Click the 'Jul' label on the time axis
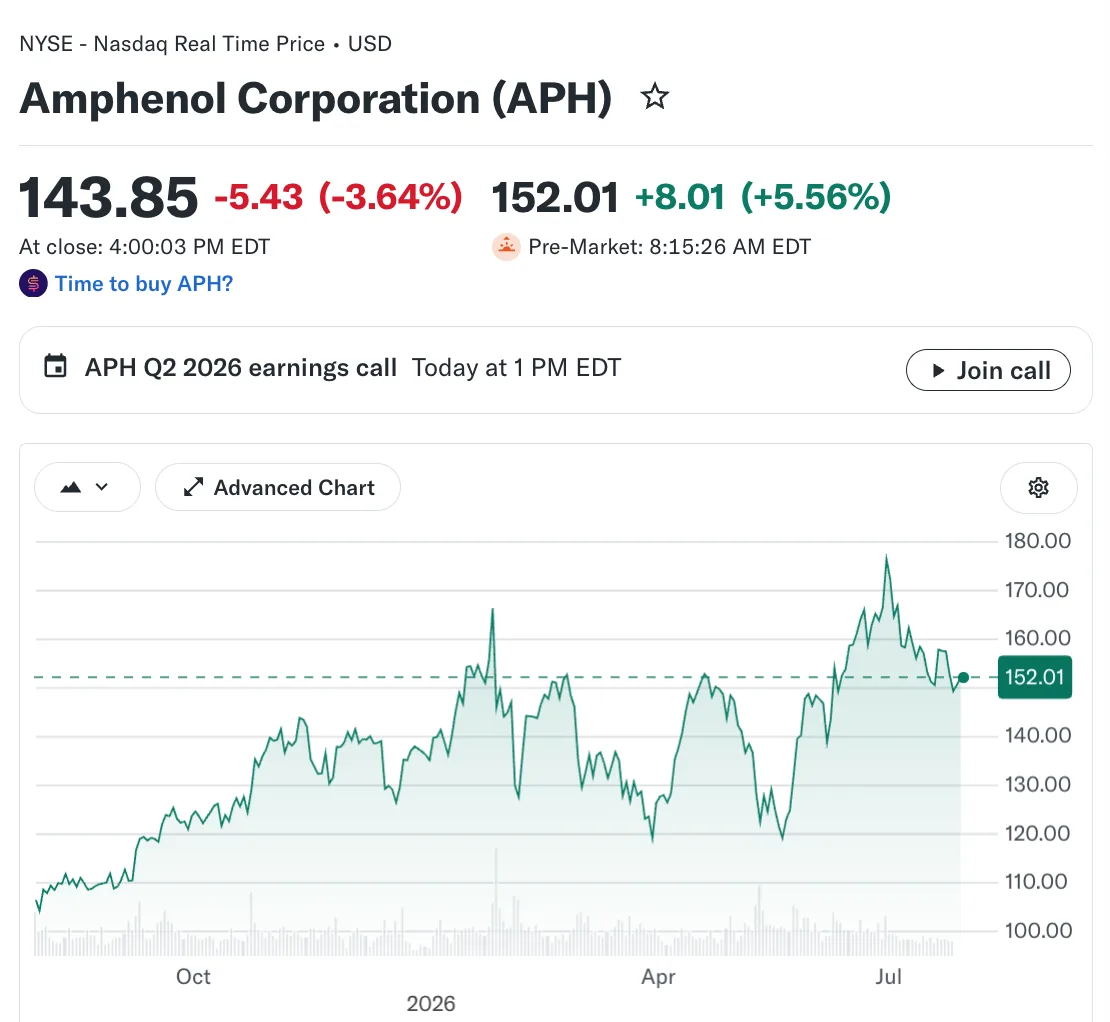 (888, 977)
